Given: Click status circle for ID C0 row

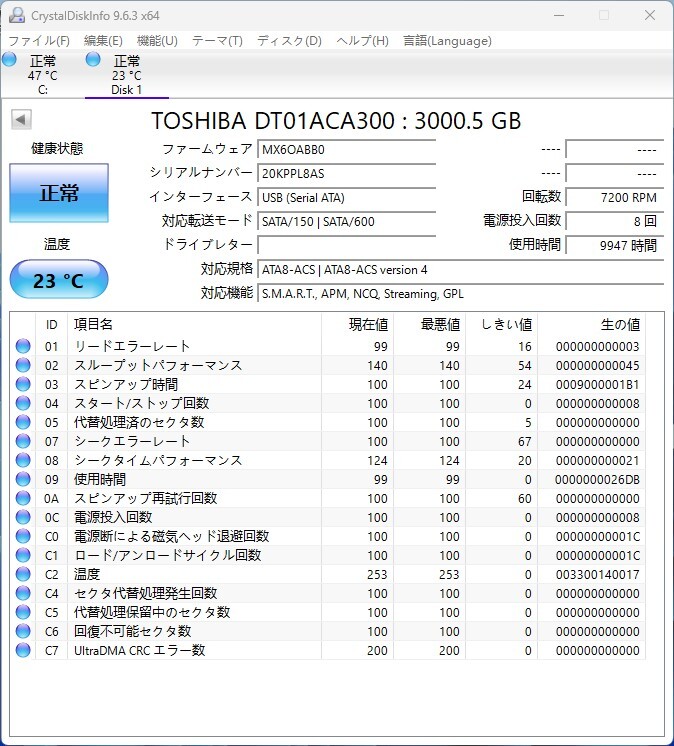Looking at the screenshot, I should pos(23,536).
